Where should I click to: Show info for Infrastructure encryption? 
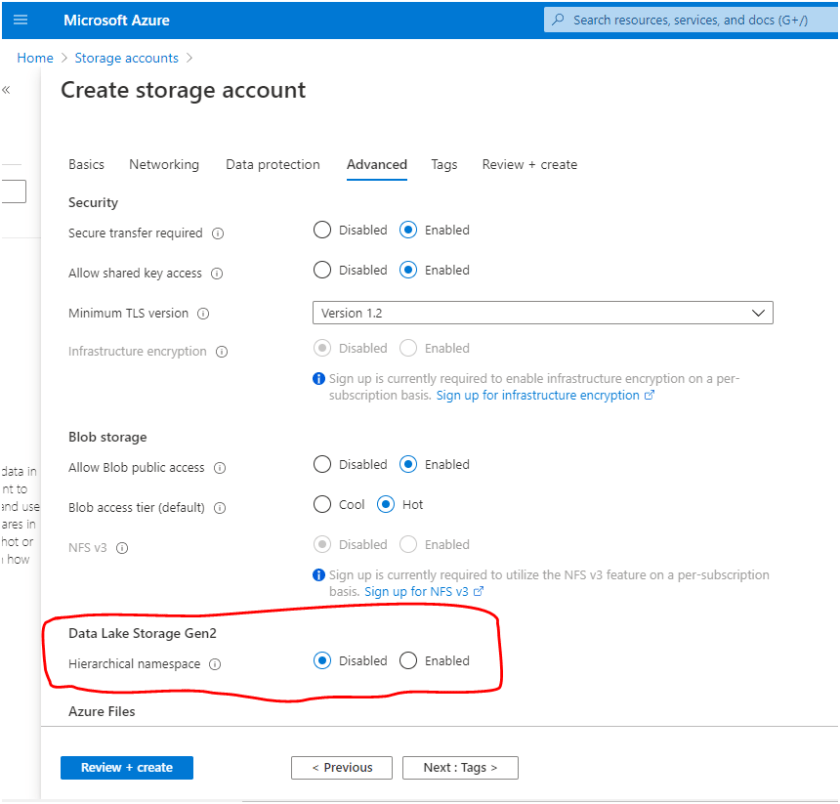[x=222, y=352]
